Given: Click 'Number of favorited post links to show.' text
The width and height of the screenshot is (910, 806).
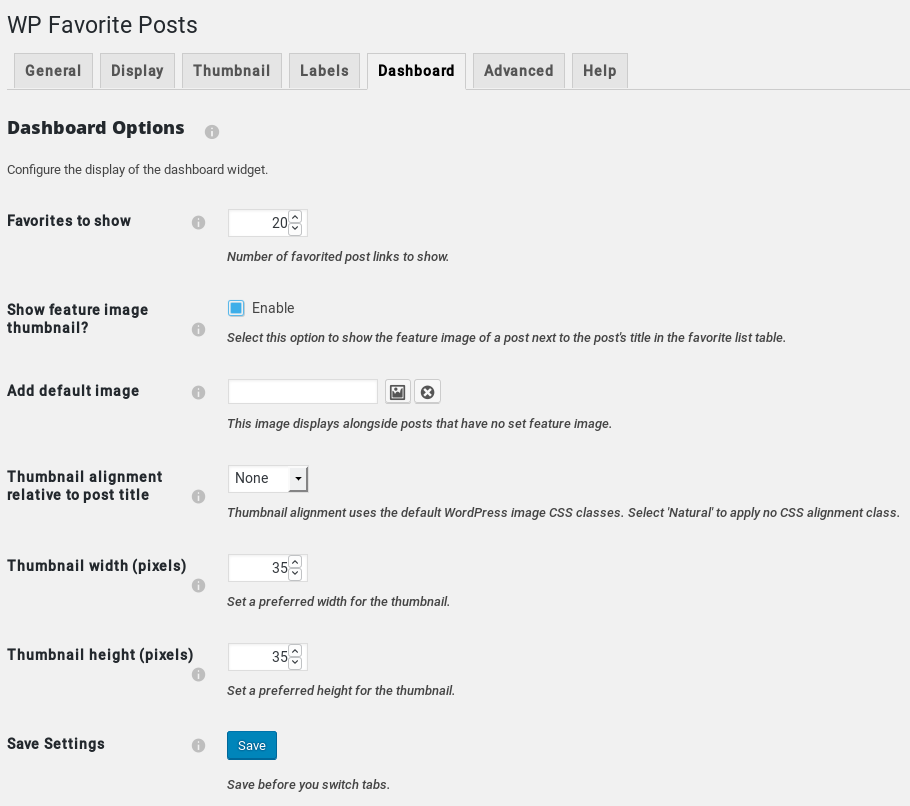Looking at the screenshot, I should pos(338,256).
